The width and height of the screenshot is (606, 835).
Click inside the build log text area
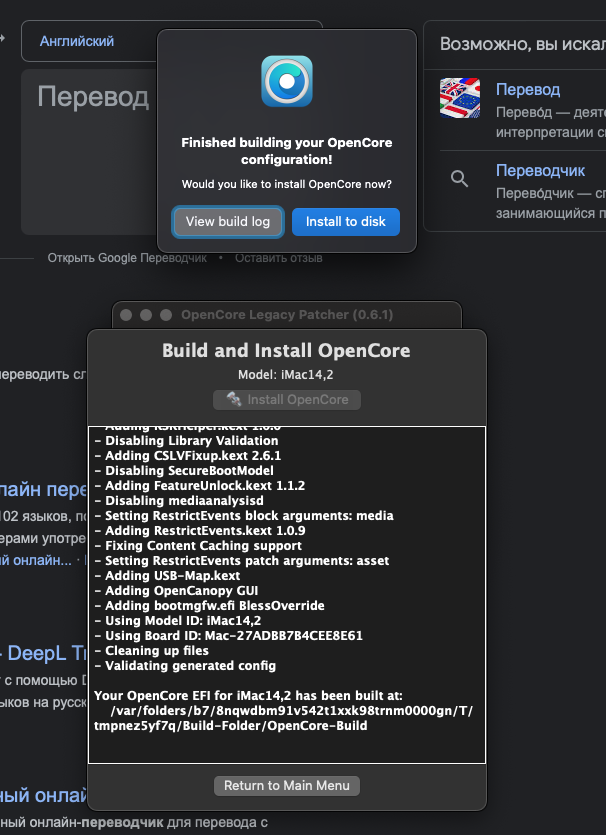(x=286, y=595)
